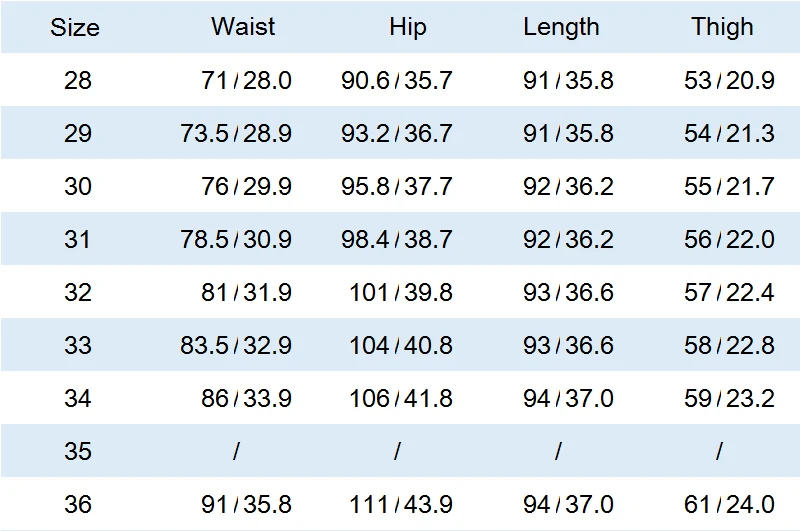Select the length cell for size 32
Viewport: 800px width, 531px height.
click(x=568, y=292)
